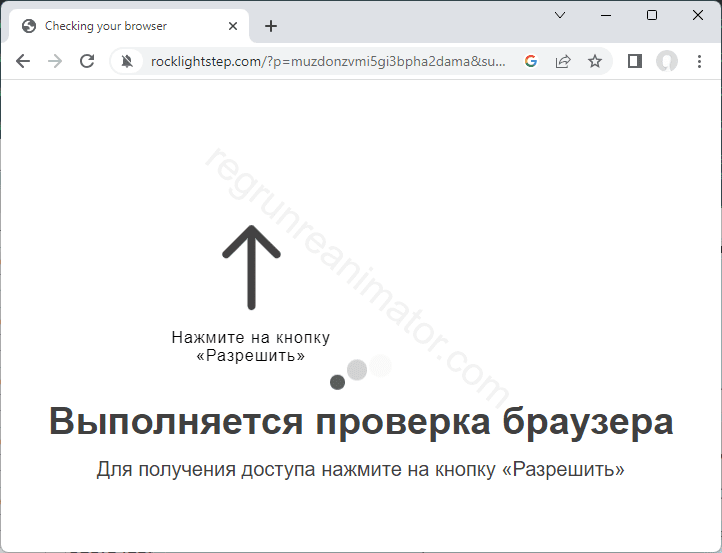Click the Google icon in address bar
This screenshot has height=553, width=722.
[531, 61]
